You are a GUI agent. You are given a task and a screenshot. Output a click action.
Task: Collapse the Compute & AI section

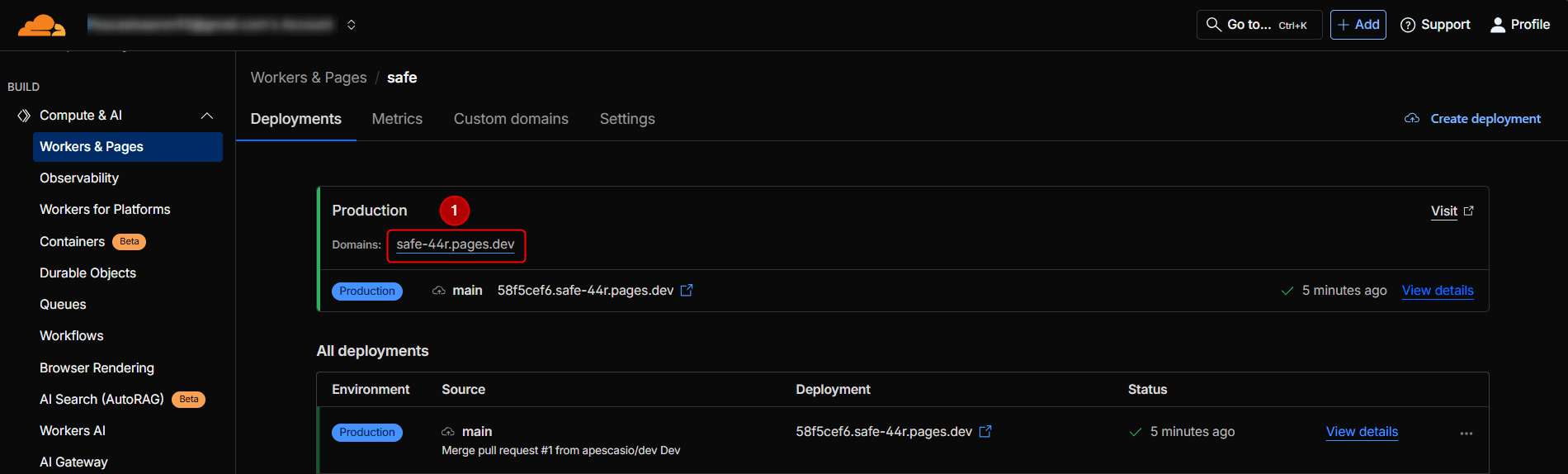pyautogui.click(x=207, y=116)
